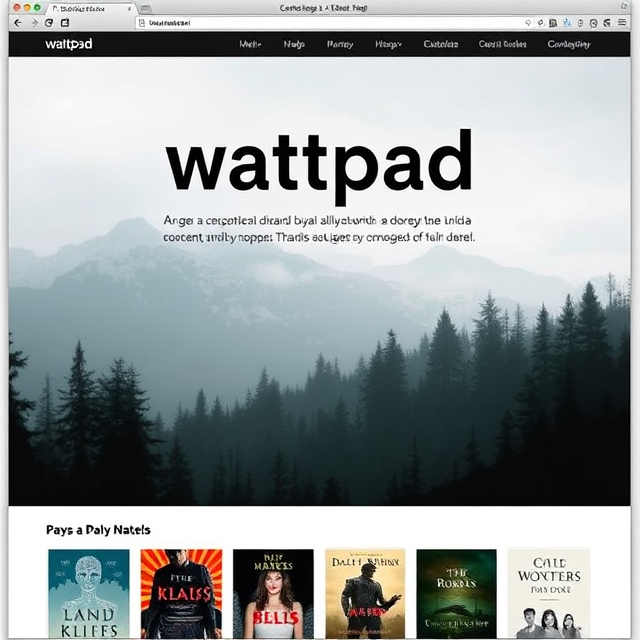Open the third item of the black navigation bar
The image size is (640, 640).
pyautogui.click(x=340, y=44)
